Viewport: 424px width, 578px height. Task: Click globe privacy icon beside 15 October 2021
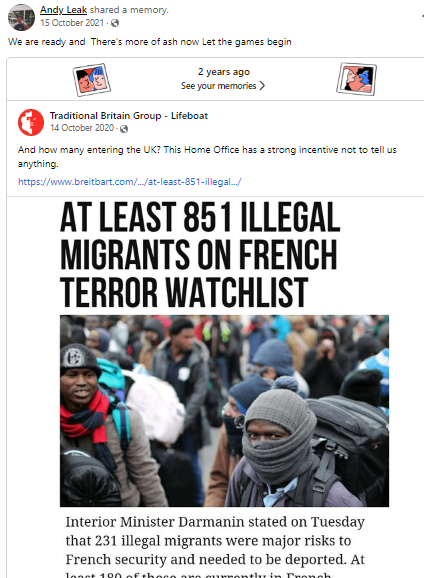(x=115, y=23)
